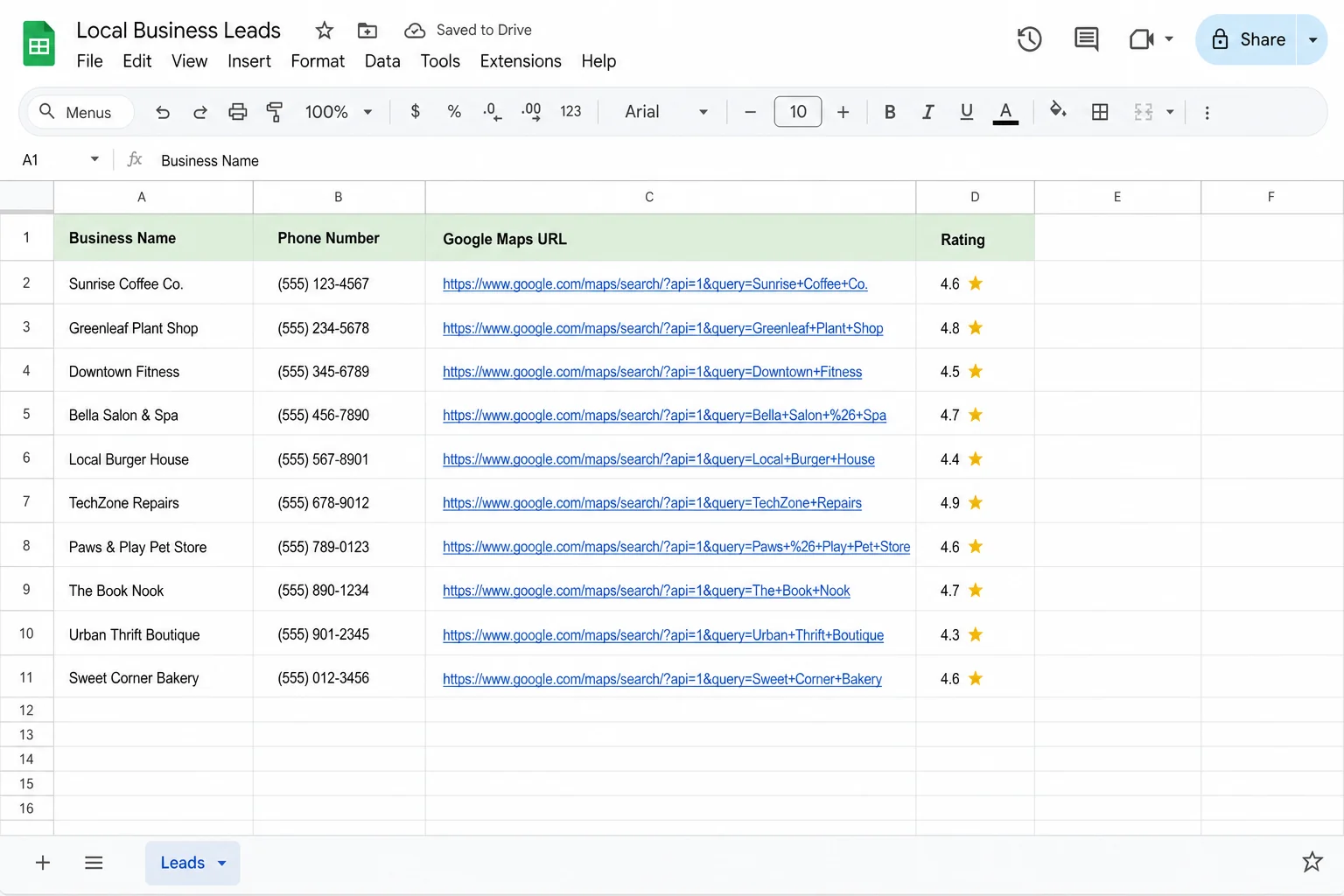
Task: Open the Extensions menu
Action: pos(521,61)
